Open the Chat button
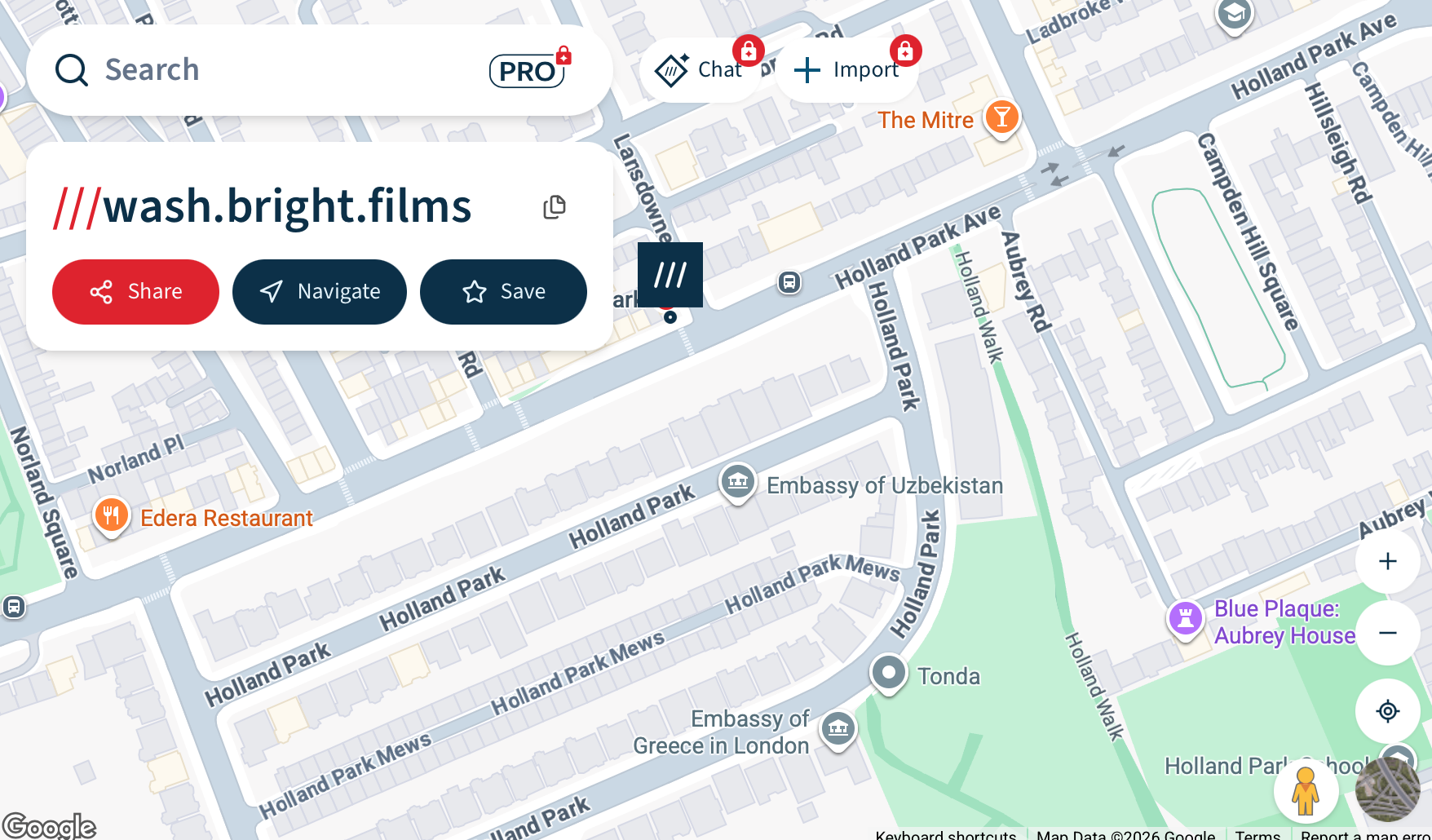This screenshot has height=840, width=1432. tap(701, 70)
